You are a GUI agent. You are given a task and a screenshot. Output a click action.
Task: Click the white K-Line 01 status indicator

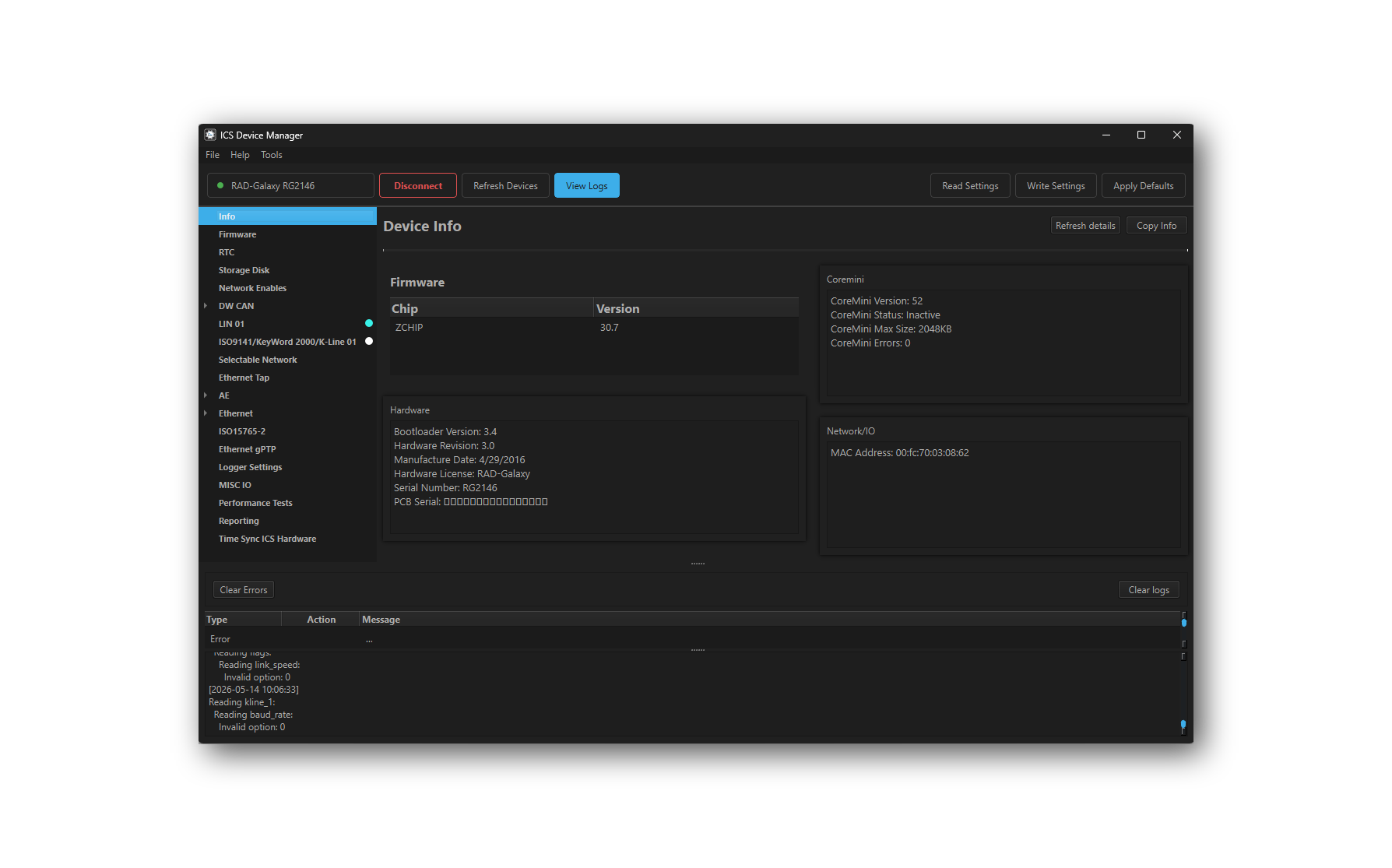pyautogui.click(x=369, y=341)
